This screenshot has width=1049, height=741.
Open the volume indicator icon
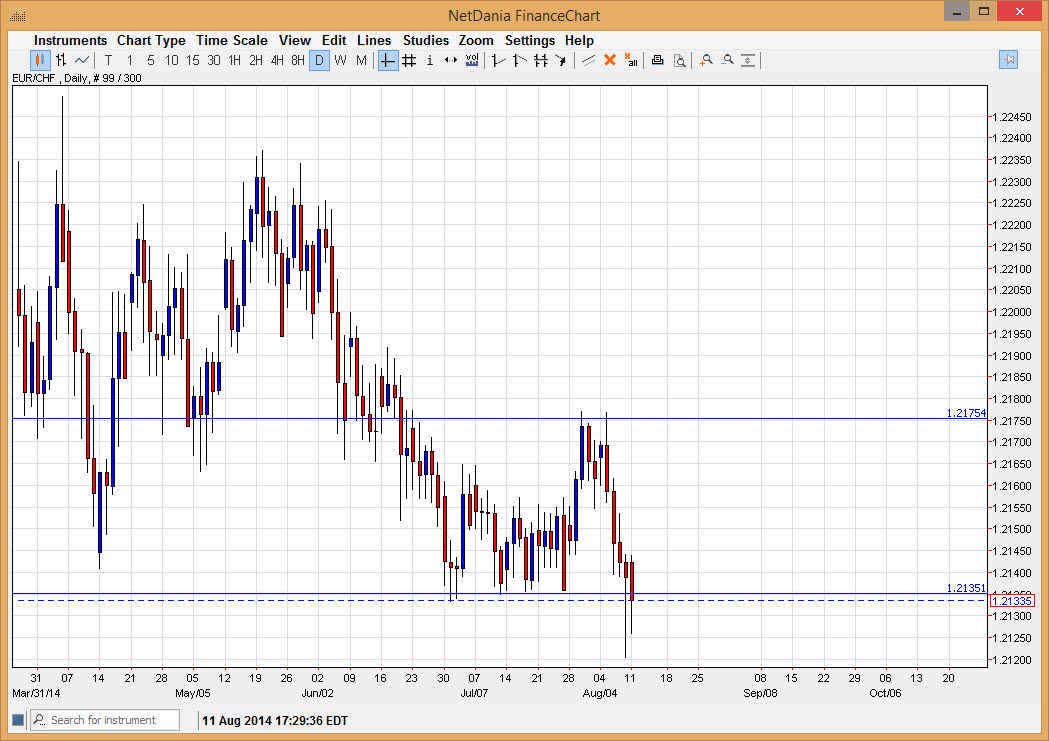471,60
